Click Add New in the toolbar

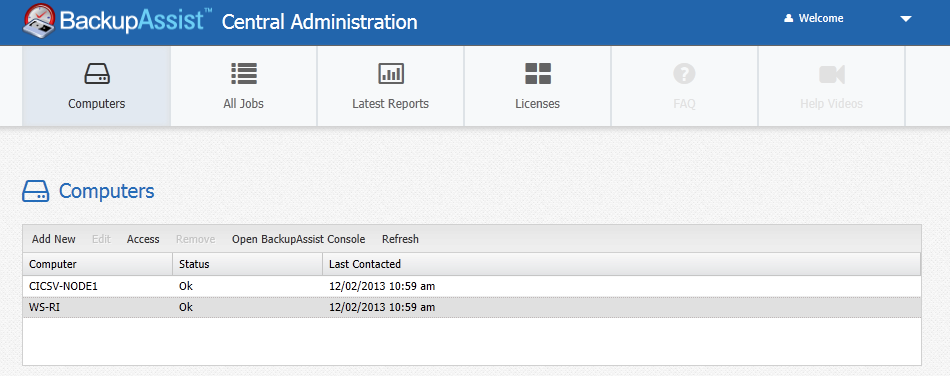pos(54,239)
